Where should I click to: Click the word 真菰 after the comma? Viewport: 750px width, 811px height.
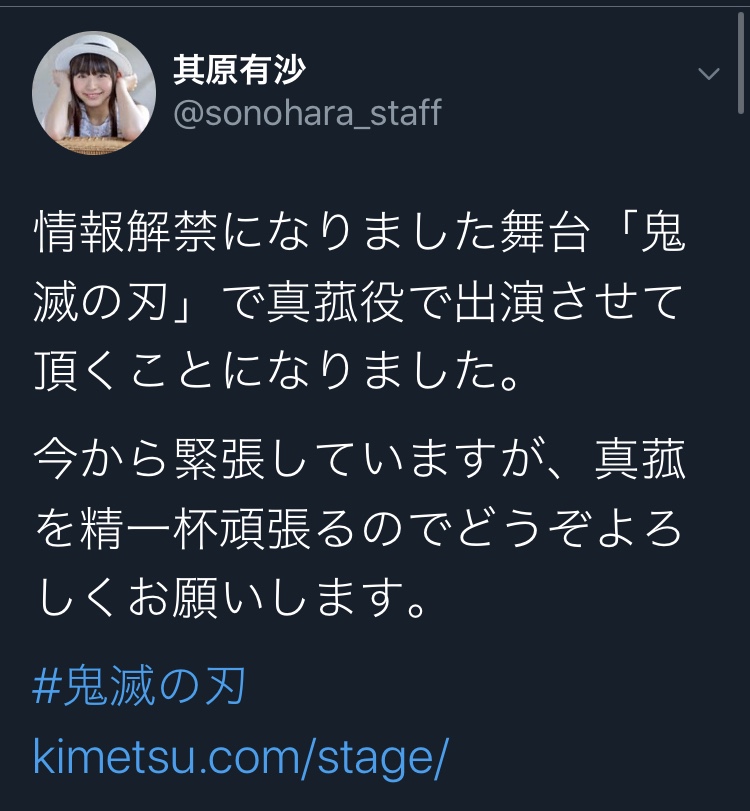(x=640, y=459)
